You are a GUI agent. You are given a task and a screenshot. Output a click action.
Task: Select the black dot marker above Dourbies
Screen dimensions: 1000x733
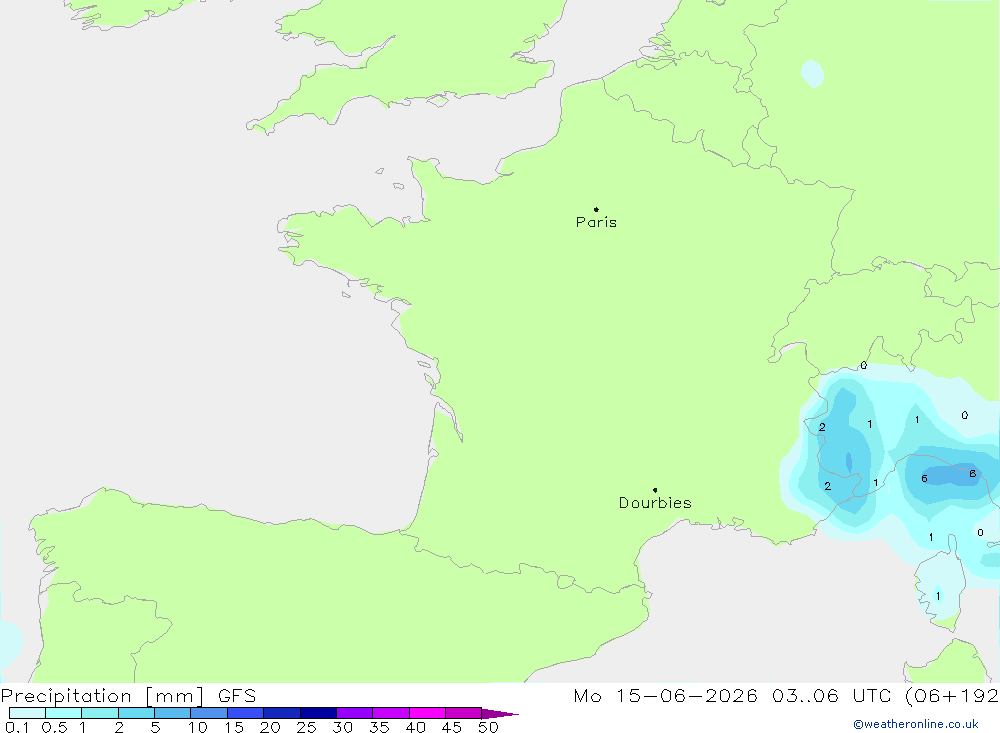point(655,490)
